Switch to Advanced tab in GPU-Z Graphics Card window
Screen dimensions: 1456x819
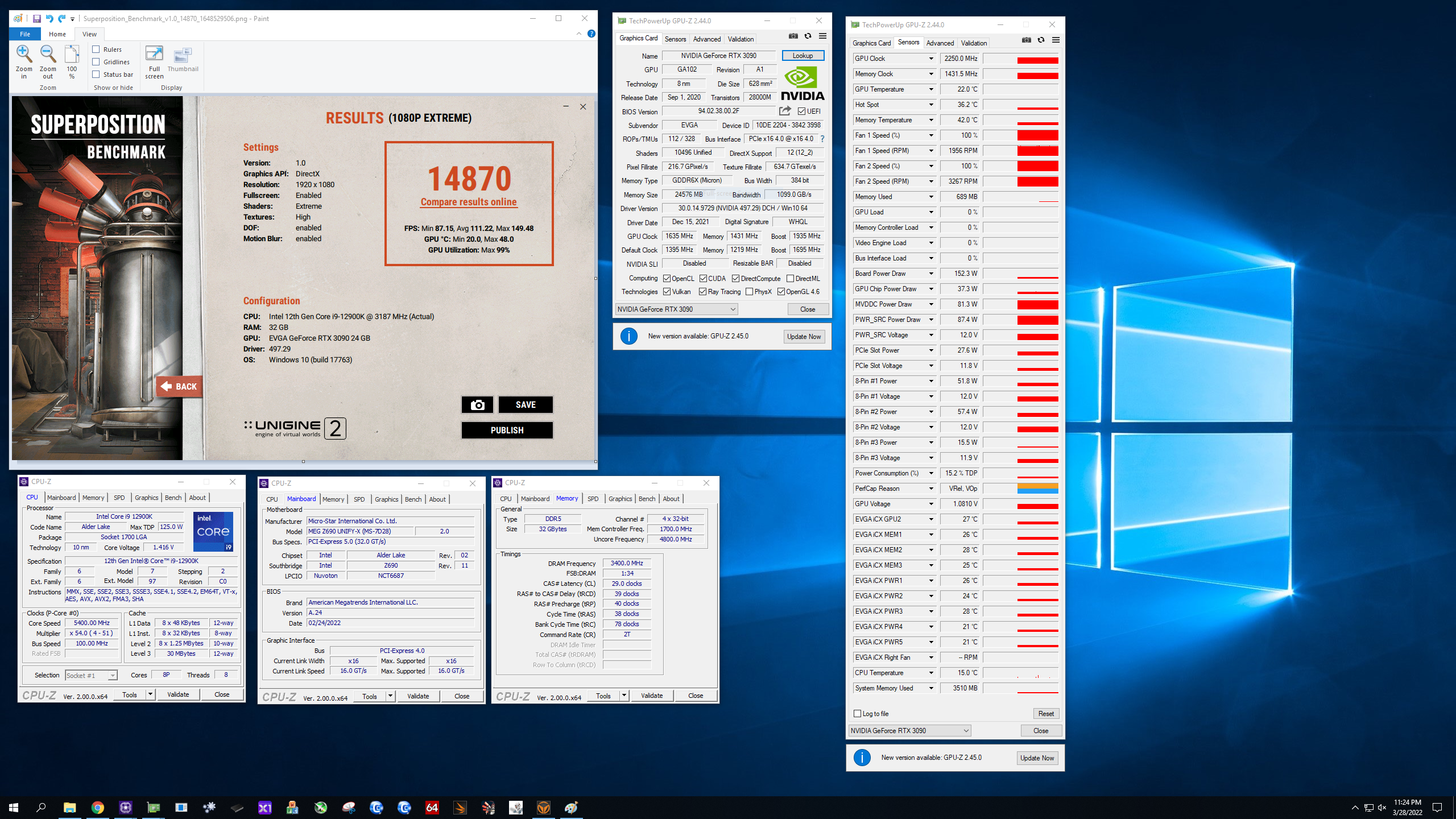click(707, 39)
